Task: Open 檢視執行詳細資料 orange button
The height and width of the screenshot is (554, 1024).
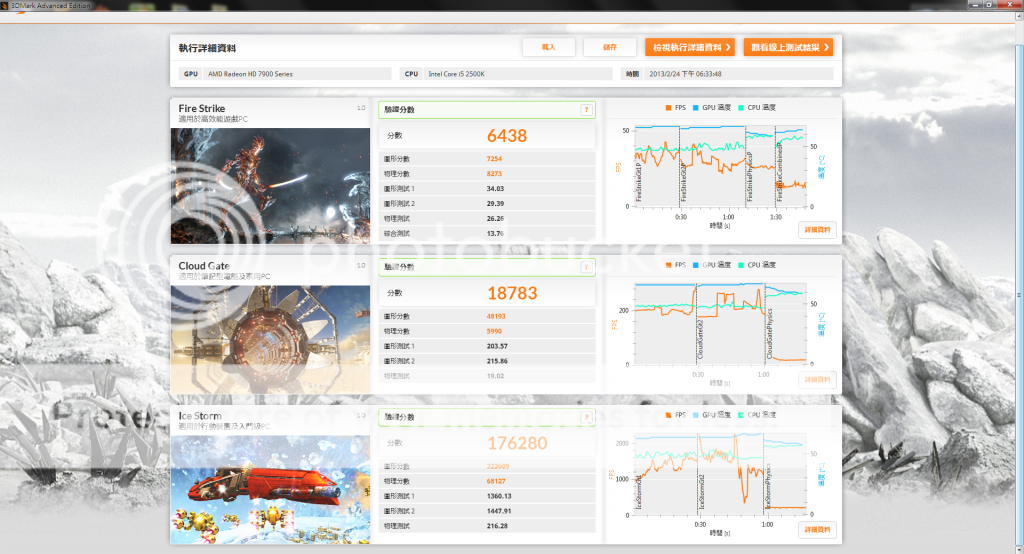Action: coord(690,47)
